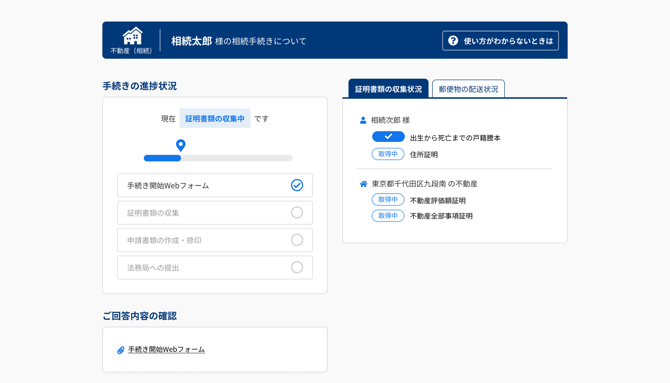670x383 pixels.
Task: Click the checkmark badge for 出生から死亡までの戸籍謄本
Action: pos(388,136)
